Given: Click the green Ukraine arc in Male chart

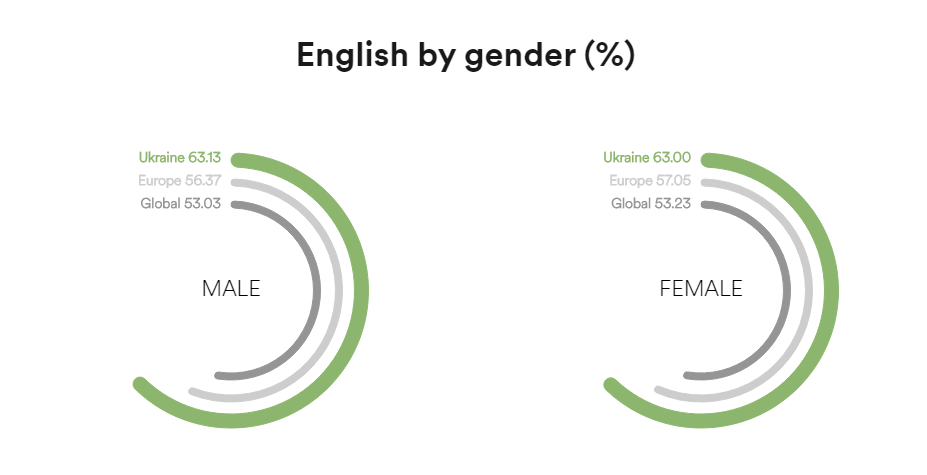Looking at the screenshot, I should (361, 290).
